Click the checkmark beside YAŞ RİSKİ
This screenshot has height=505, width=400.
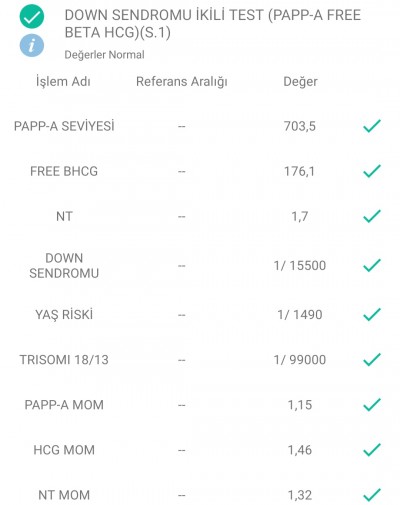point(372,314)
